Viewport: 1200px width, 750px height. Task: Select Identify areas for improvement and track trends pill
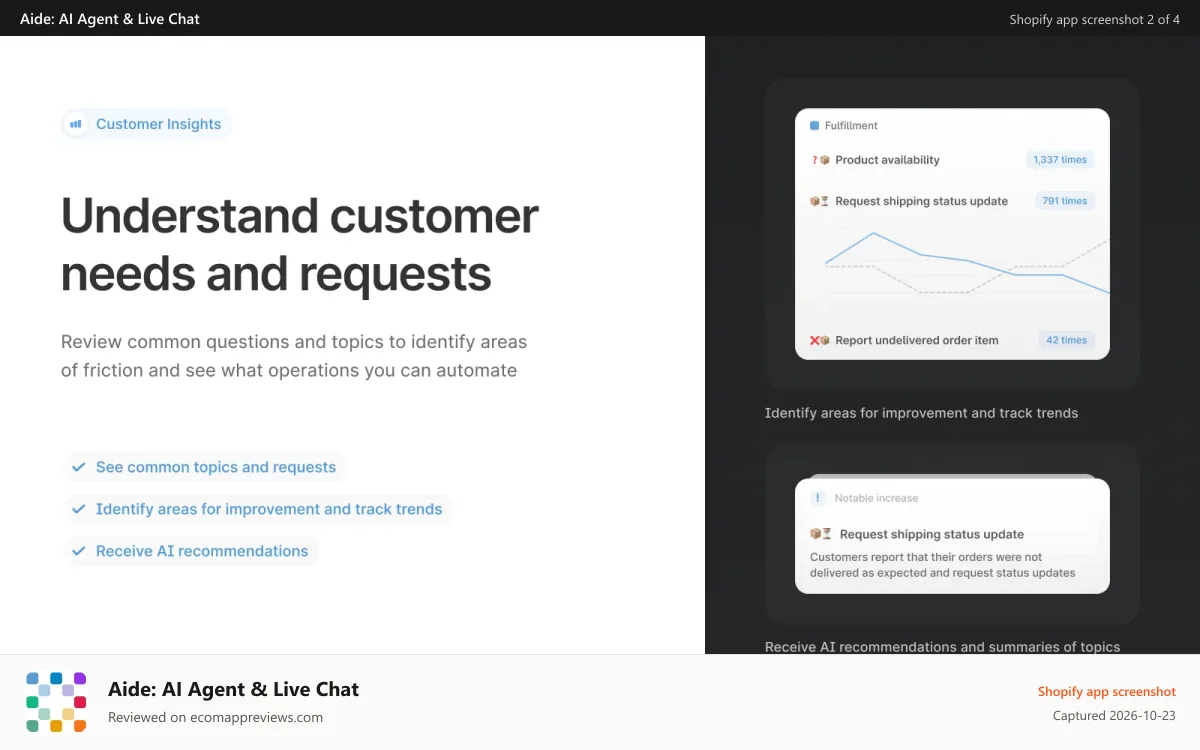[259, 509]
